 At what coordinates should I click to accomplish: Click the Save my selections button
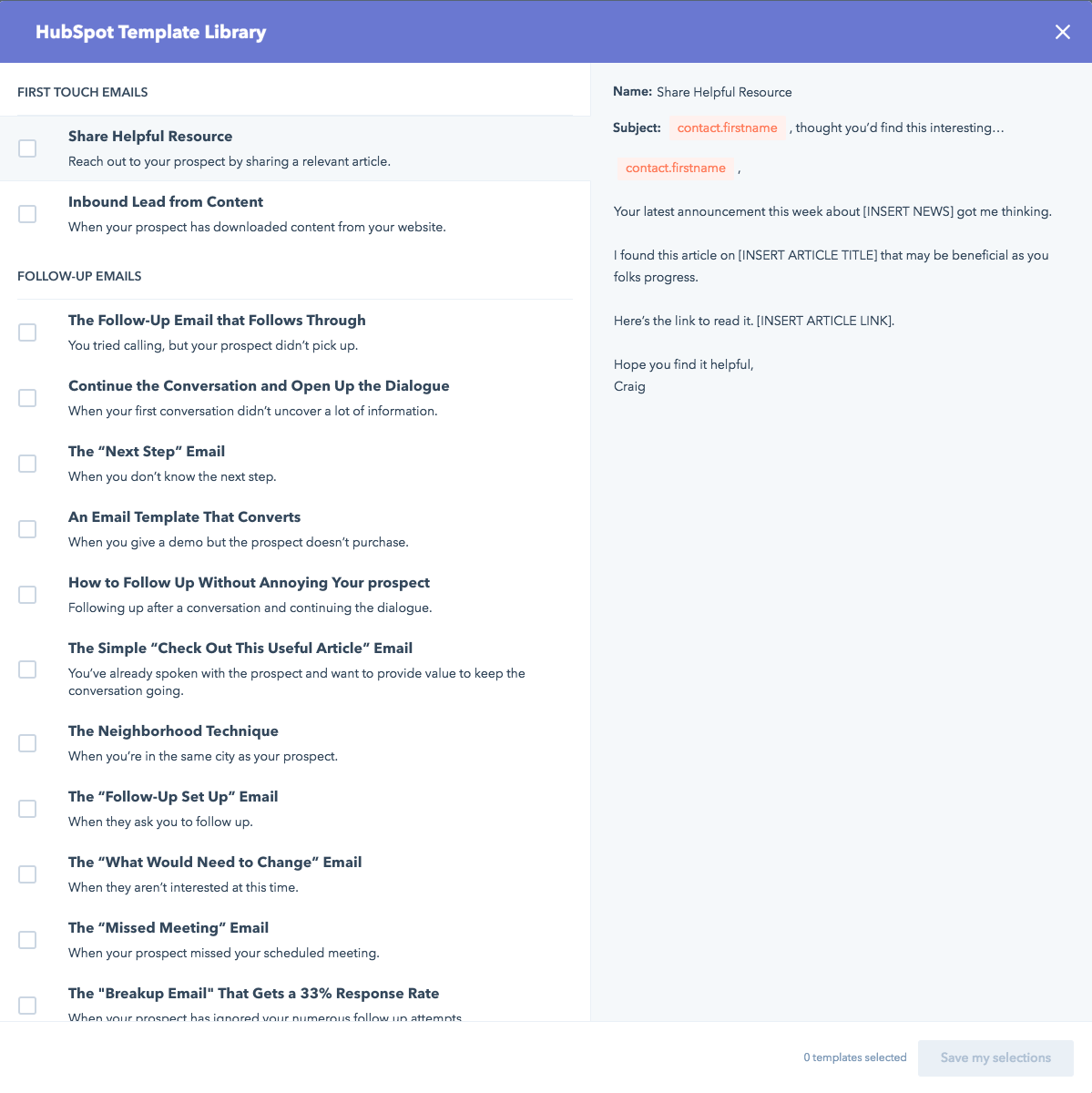[x=995, y=1057]
